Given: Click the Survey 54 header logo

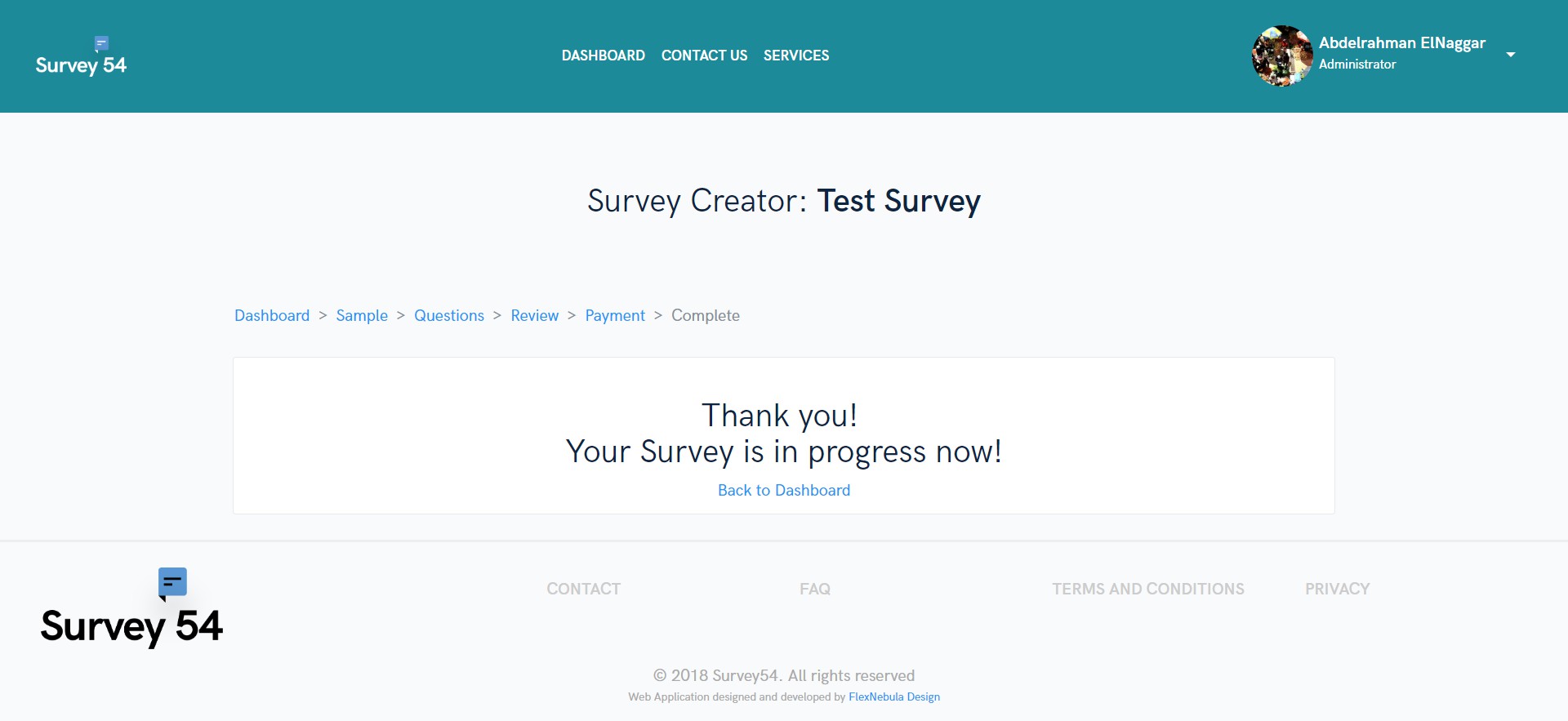Looking at the screenshot, I should coord(81,57).
